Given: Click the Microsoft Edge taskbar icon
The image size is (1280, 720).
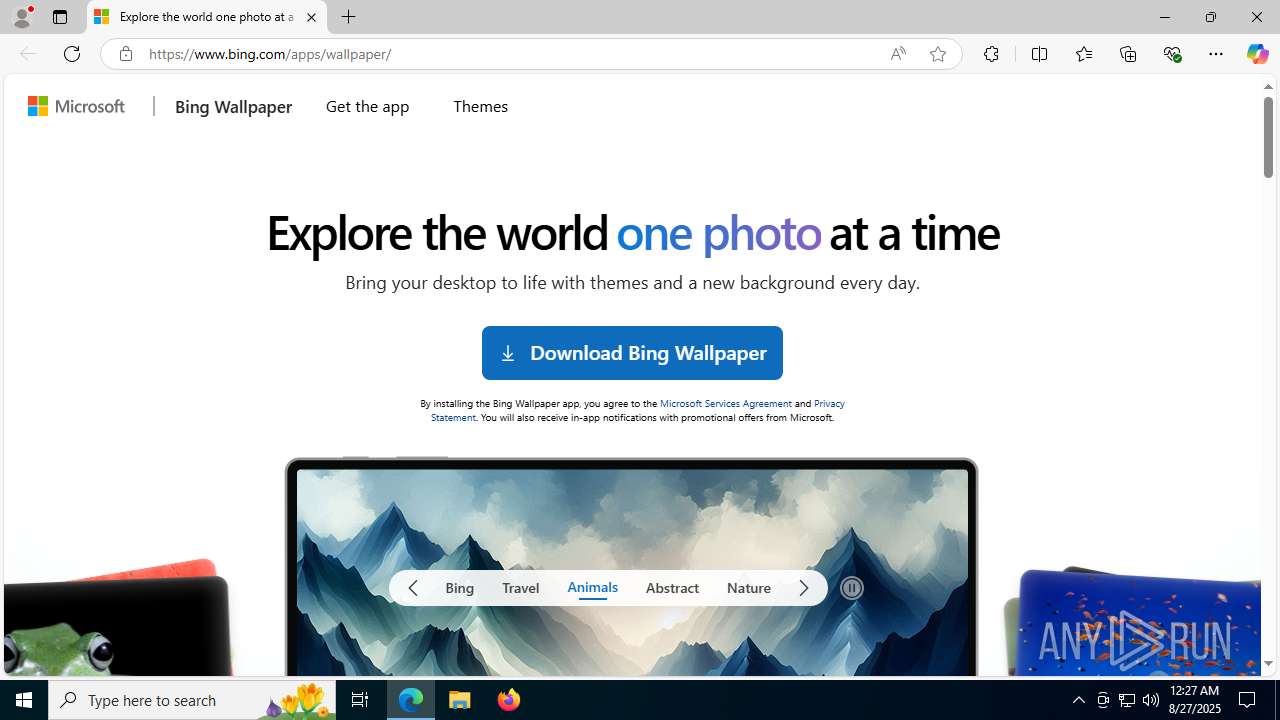Looking at the screenshot, I should tap(411, 700).
